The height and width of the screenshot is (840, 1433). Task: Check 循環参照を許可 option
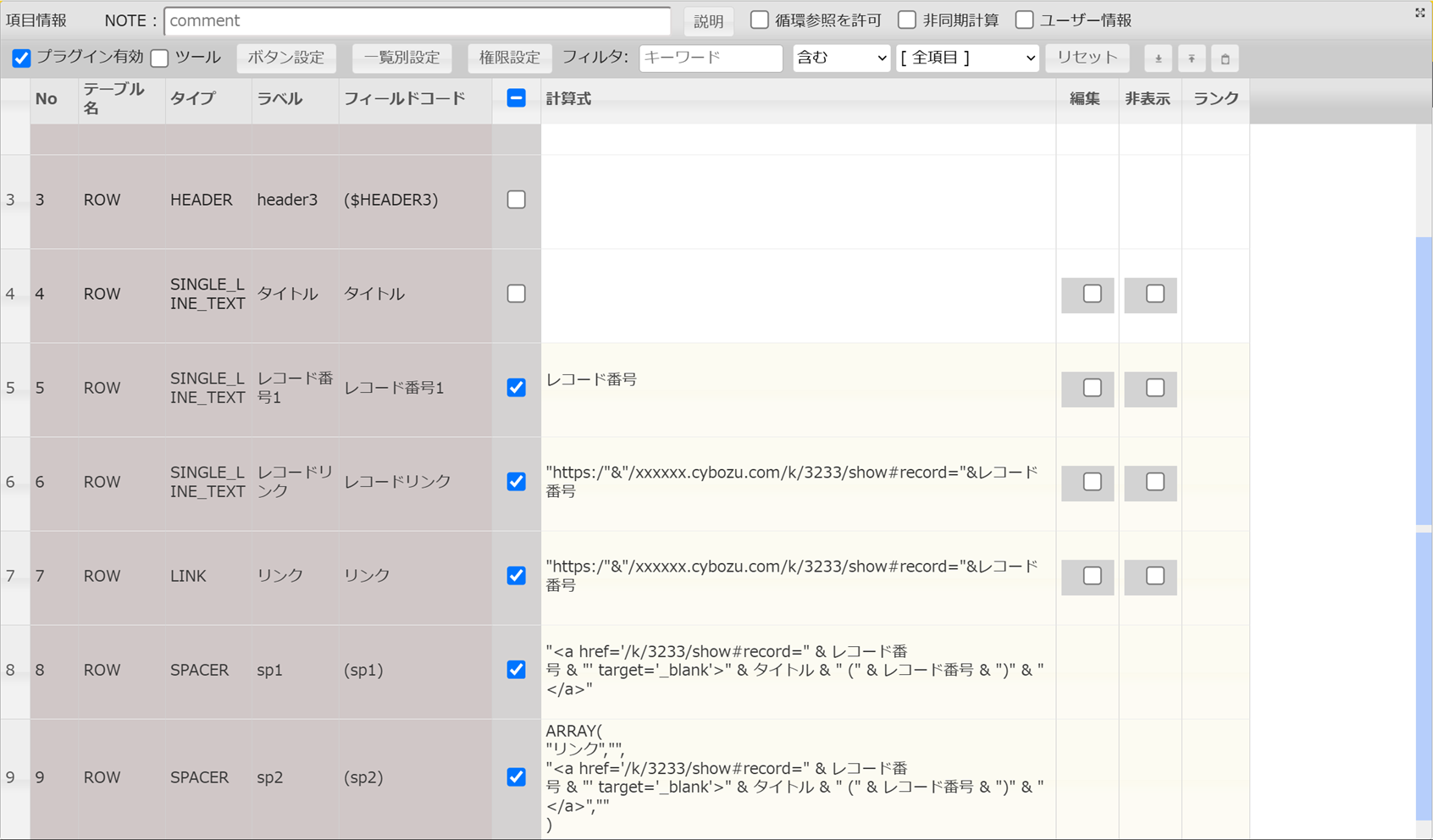point(760,19)
